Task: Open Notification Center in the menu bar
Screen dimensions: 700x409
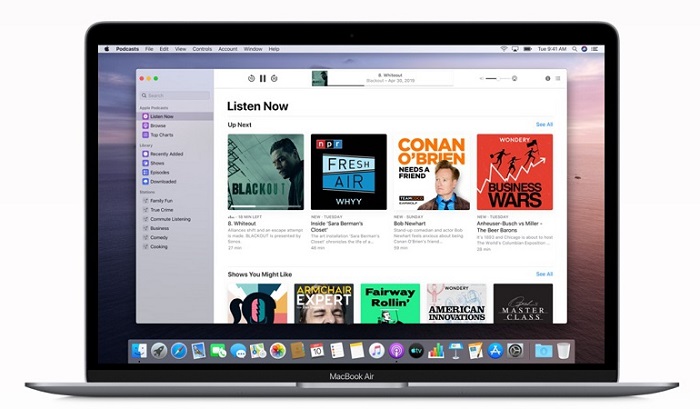Action: (x=595, y=49)
